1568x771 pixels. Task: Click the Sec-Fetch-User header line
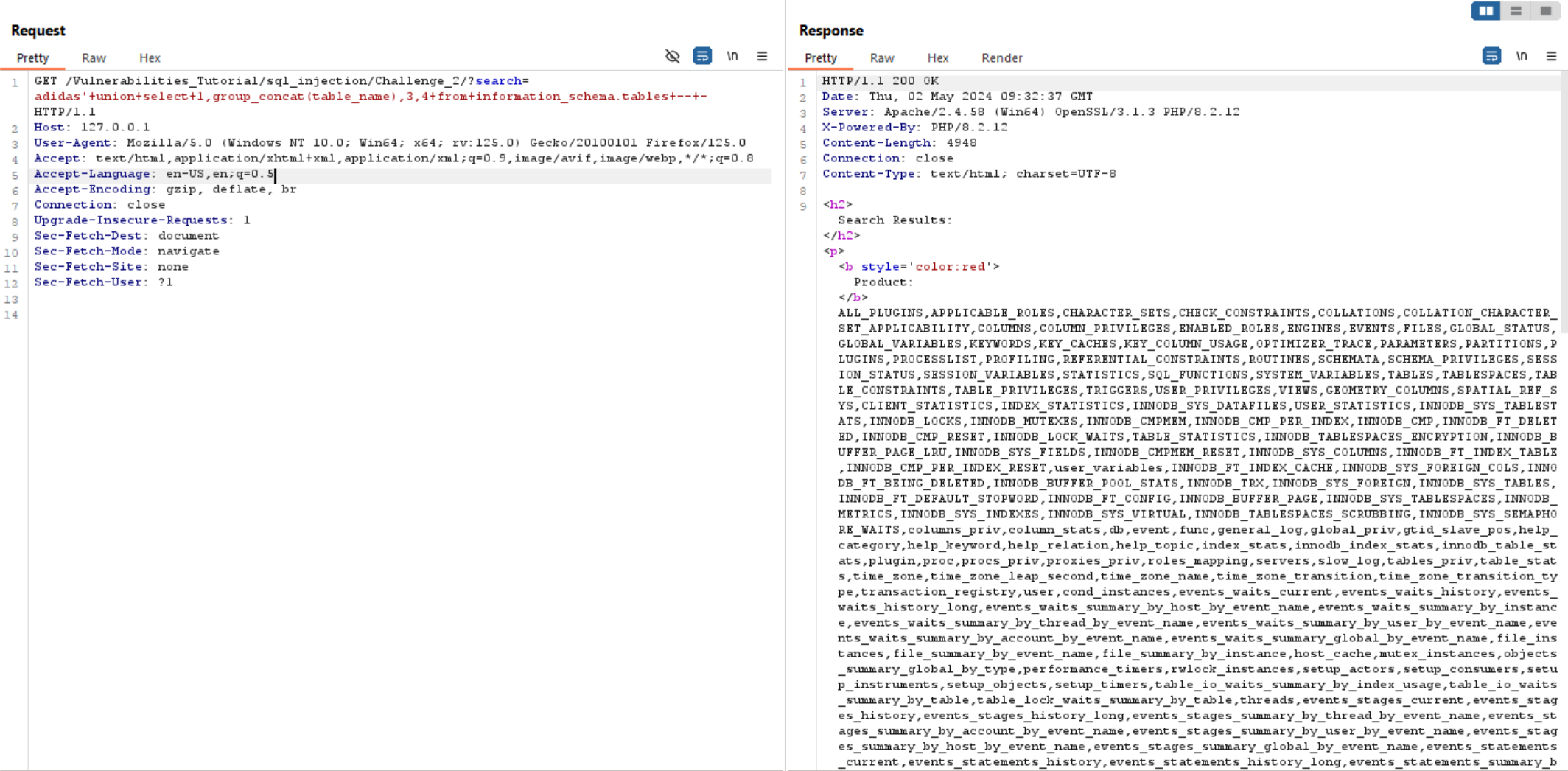click(103, 282)
